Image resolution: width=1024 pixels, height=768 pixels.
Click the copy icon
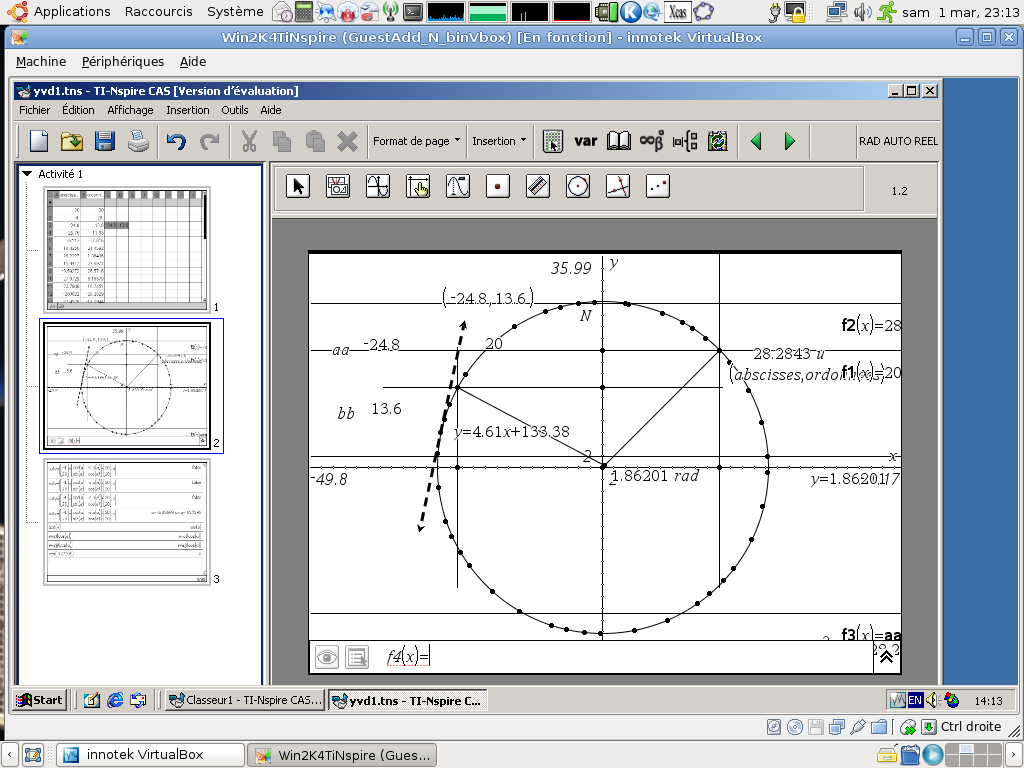point(282,141)
